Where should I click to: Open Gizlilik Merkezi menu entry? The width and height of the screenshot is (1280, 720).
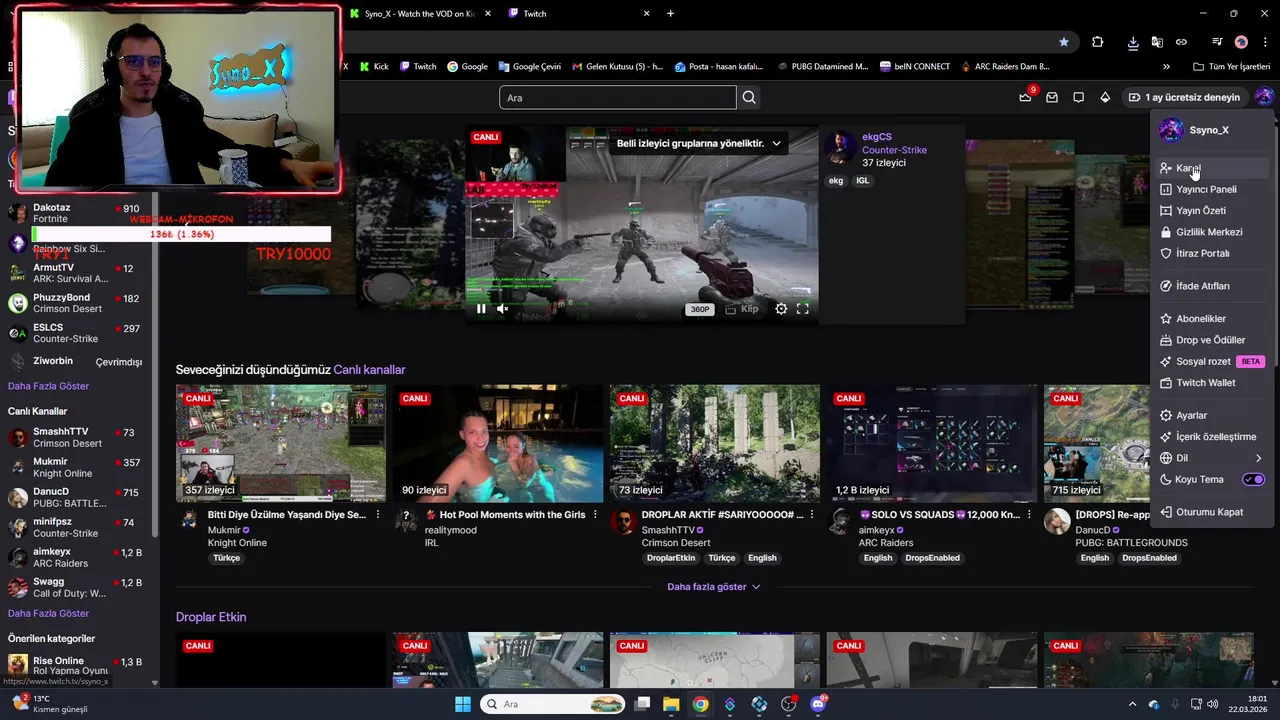1212,232
